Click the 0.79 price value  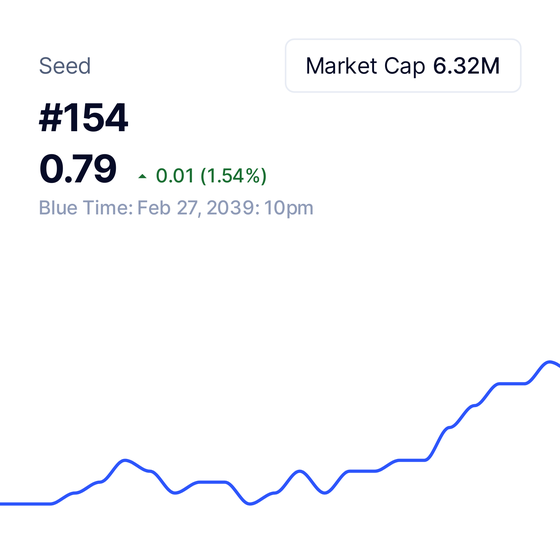coord(78,169)
